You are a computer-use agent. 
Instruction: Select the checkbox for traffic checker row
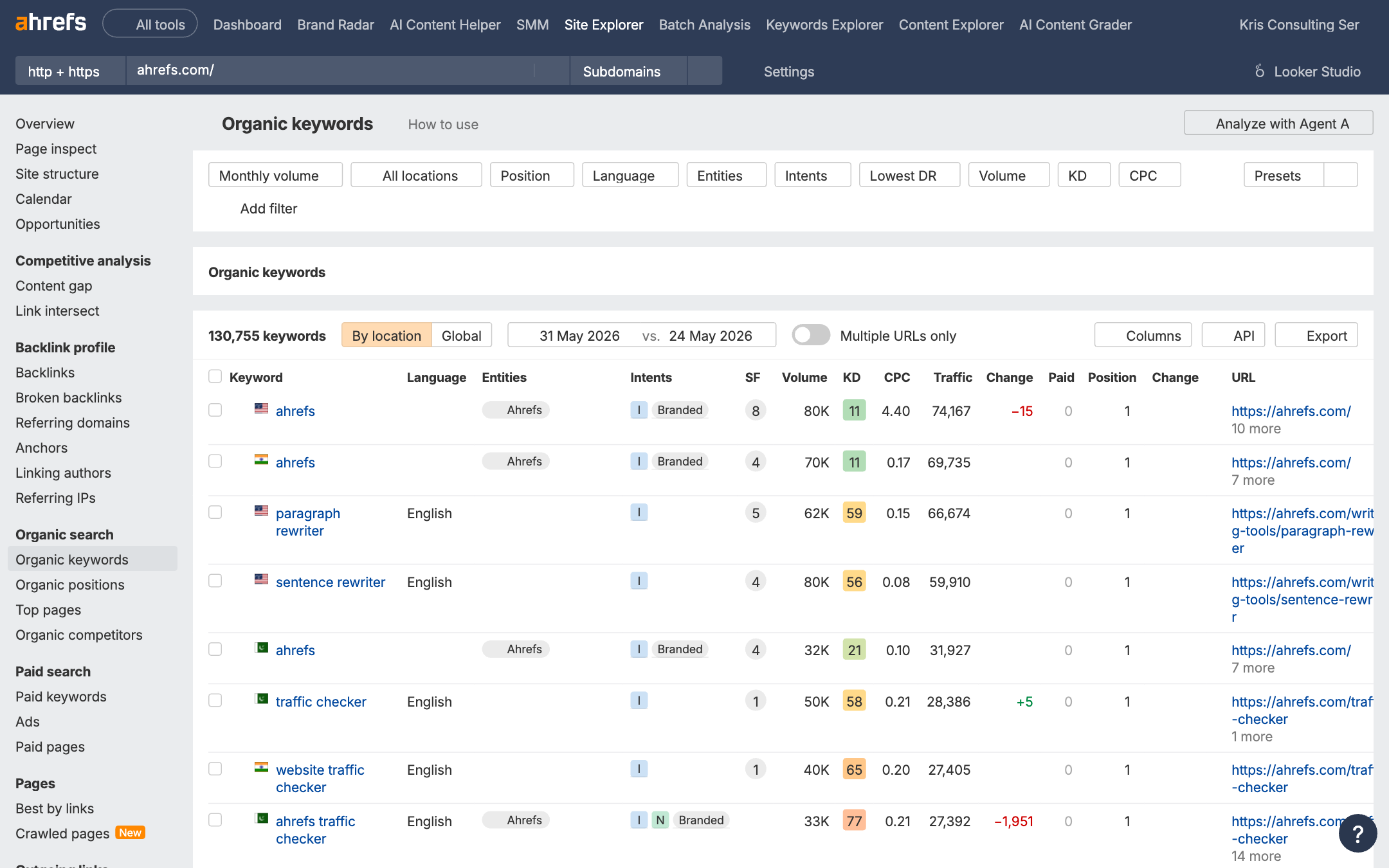[215, 700]
